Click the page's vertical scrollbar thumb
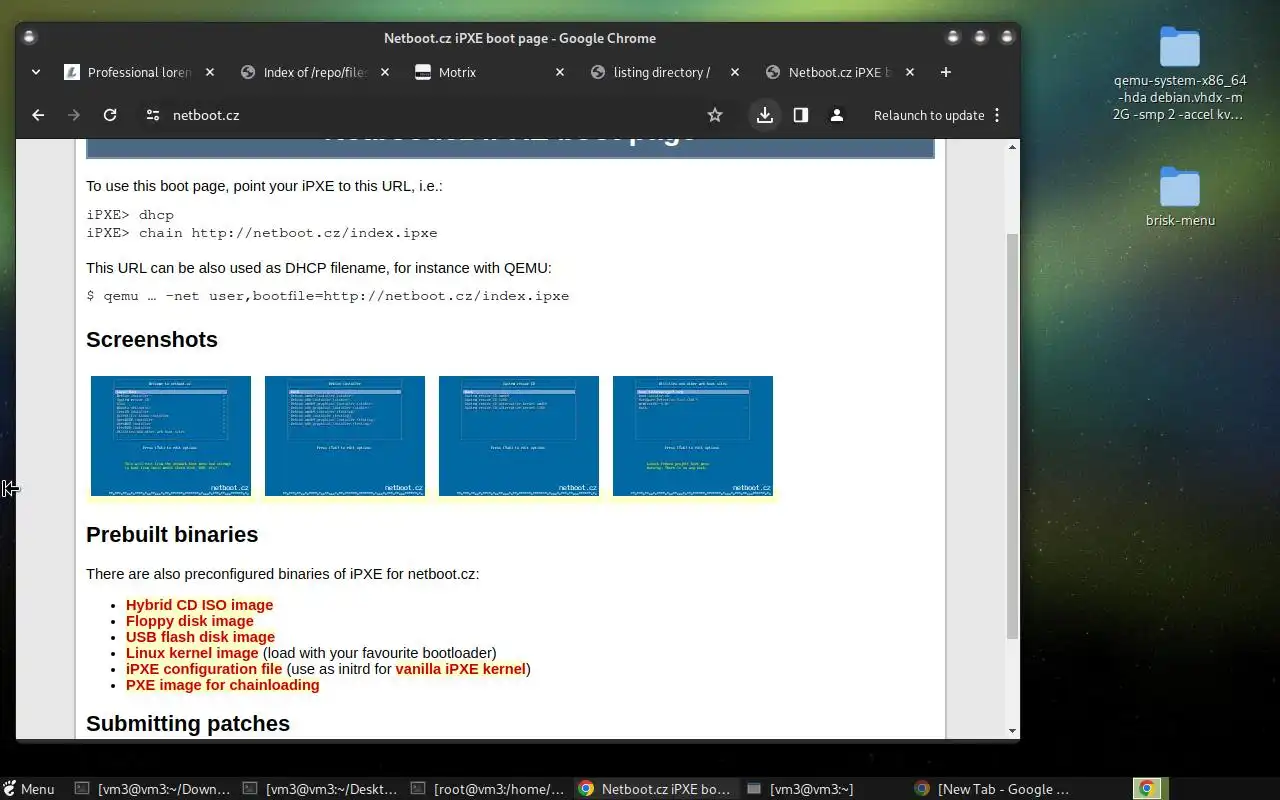Viewport: 1280px width, 800px height. 1012,435
